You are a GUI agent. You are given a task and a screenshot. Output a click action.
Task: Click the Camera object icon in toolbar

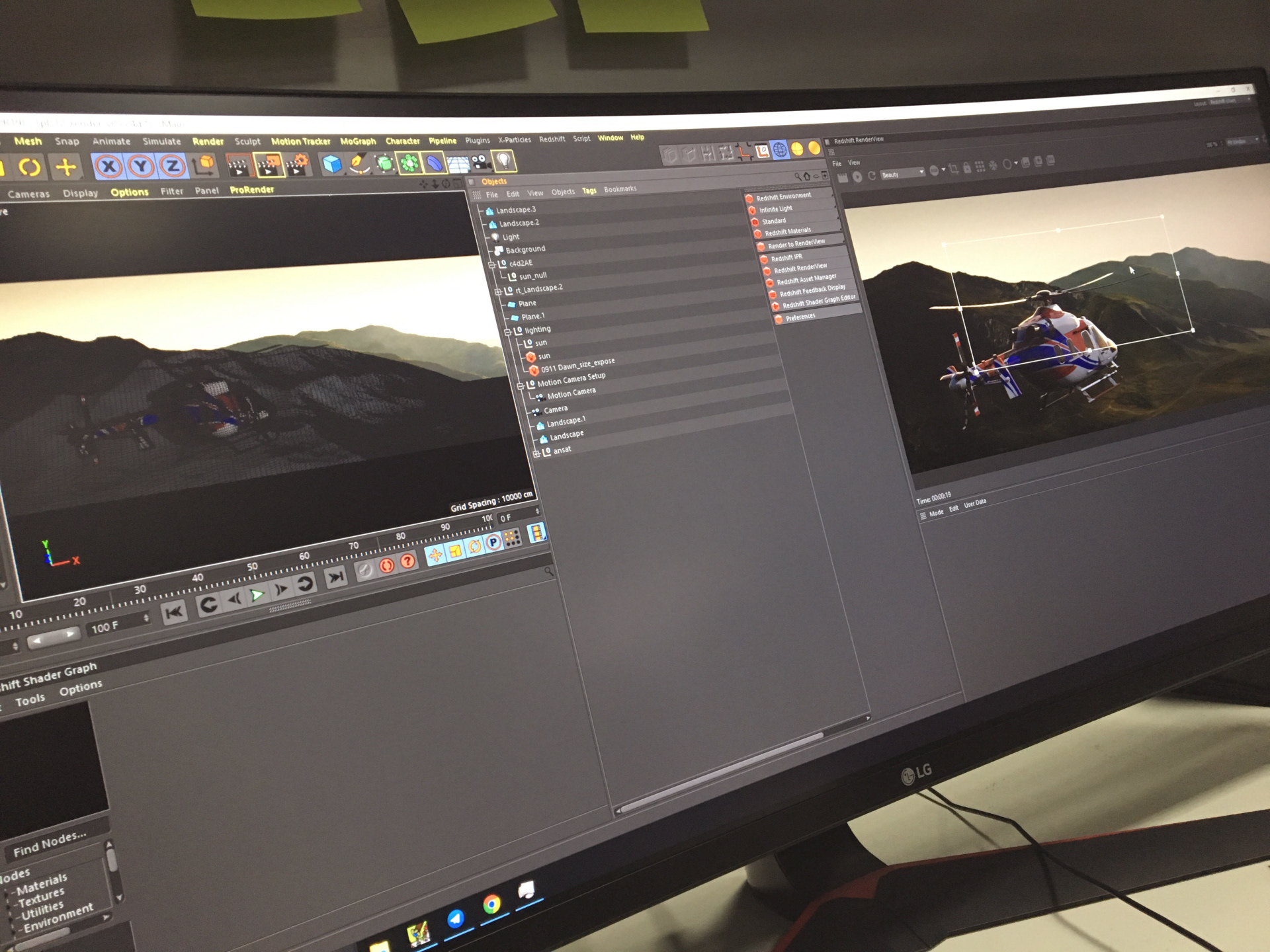pyautogui.click(x=482, y=161)
